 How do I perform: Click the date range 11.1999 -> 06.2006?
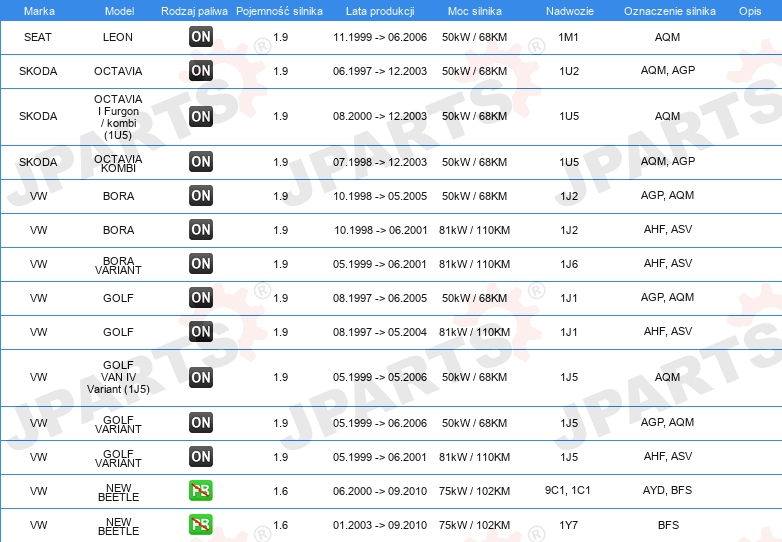point(380,37)
